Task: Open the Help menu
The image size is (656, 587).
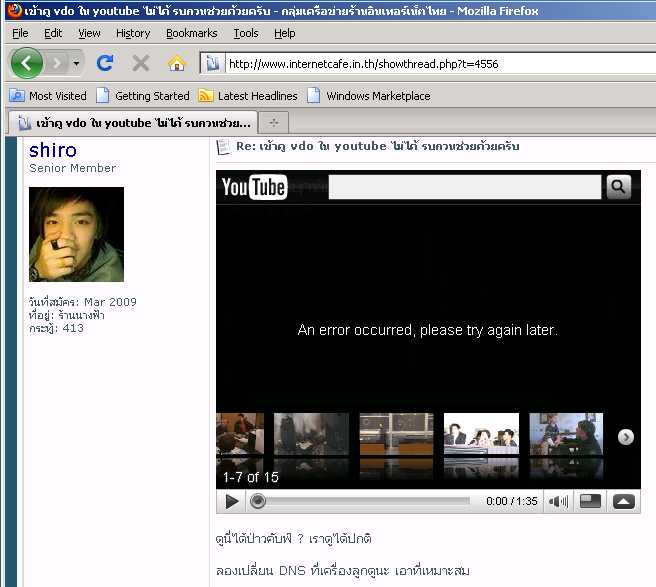Action: click(x=285, y=33)
